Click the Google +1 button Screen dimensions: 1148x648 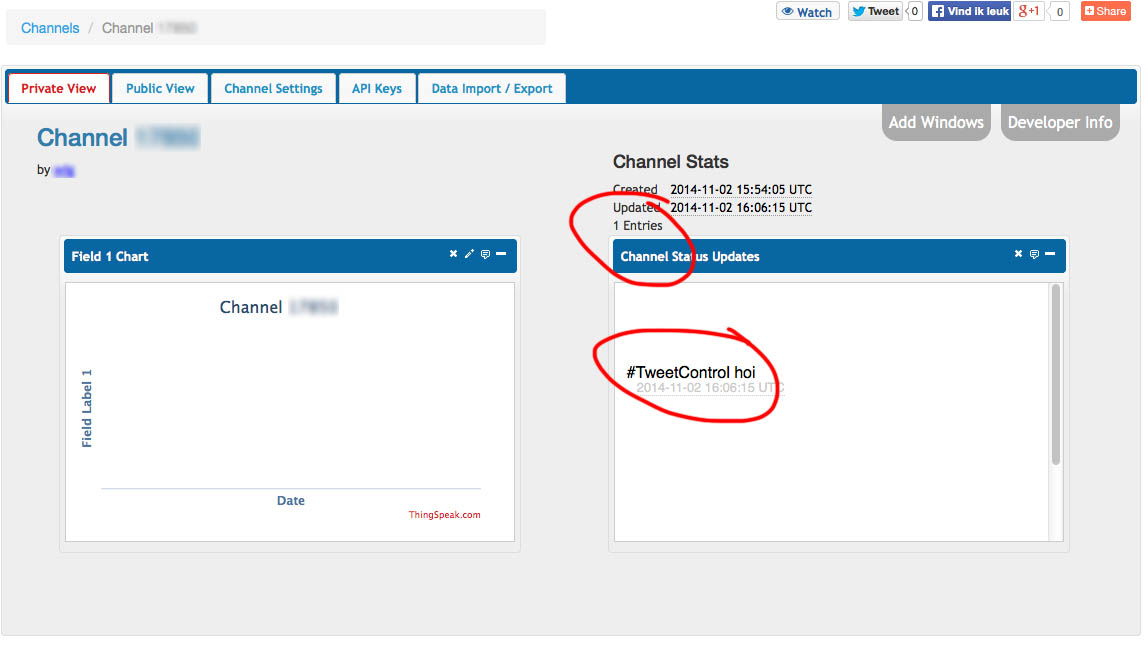pos(1029,11)
